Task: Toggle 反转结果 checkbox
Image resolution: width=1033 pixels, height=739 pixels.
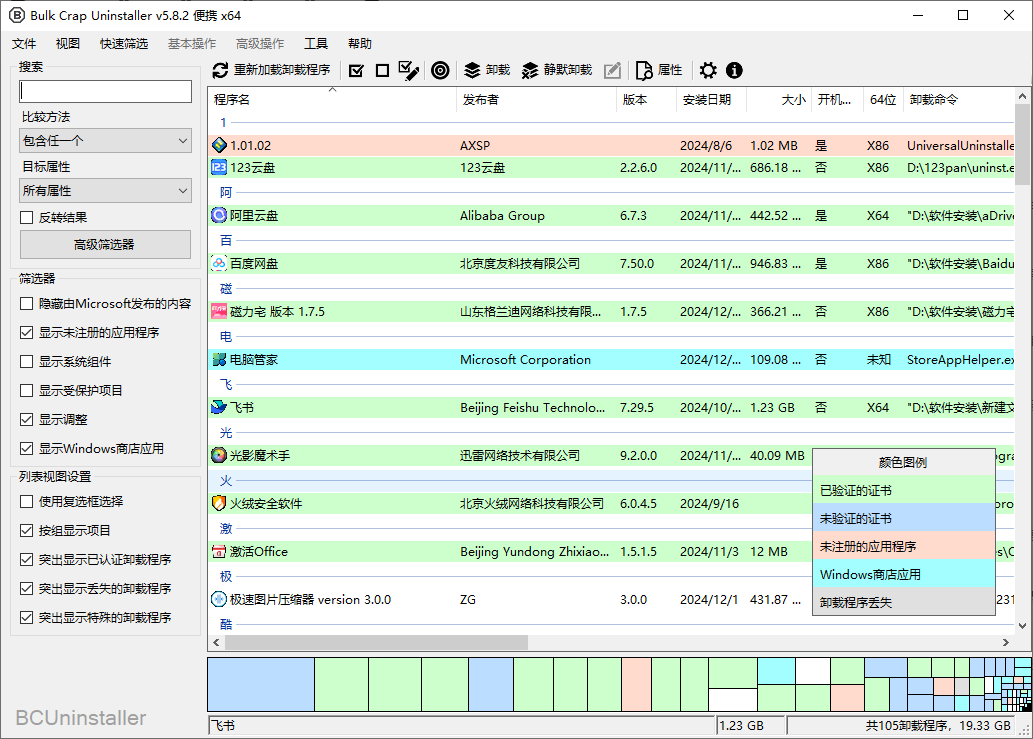Action: pos(26,217)
